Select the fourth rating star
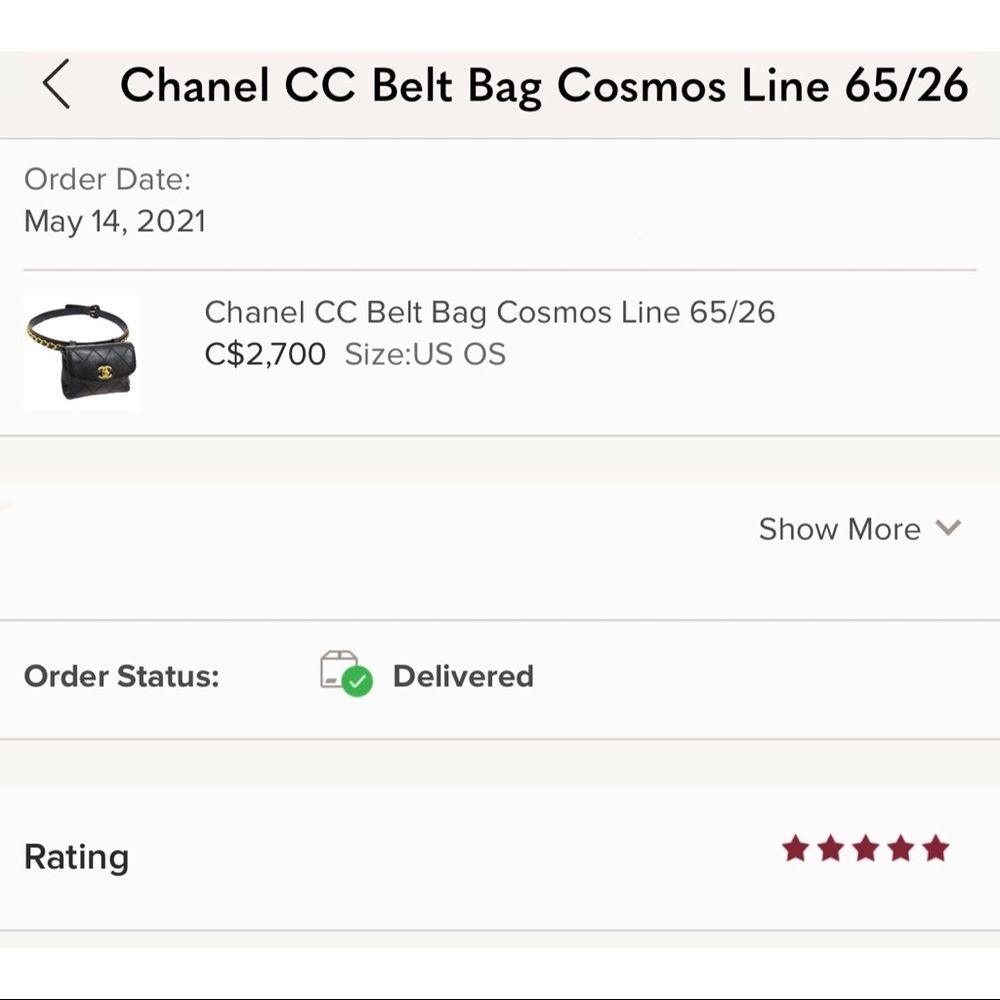 click(x=900, y=849)
